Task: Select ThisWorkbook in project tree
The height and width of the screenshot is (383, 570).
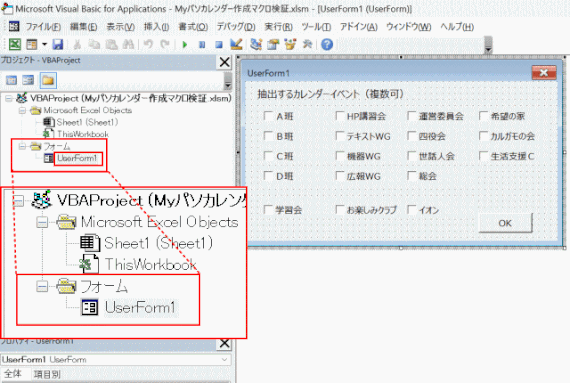Action: (83, 134)
